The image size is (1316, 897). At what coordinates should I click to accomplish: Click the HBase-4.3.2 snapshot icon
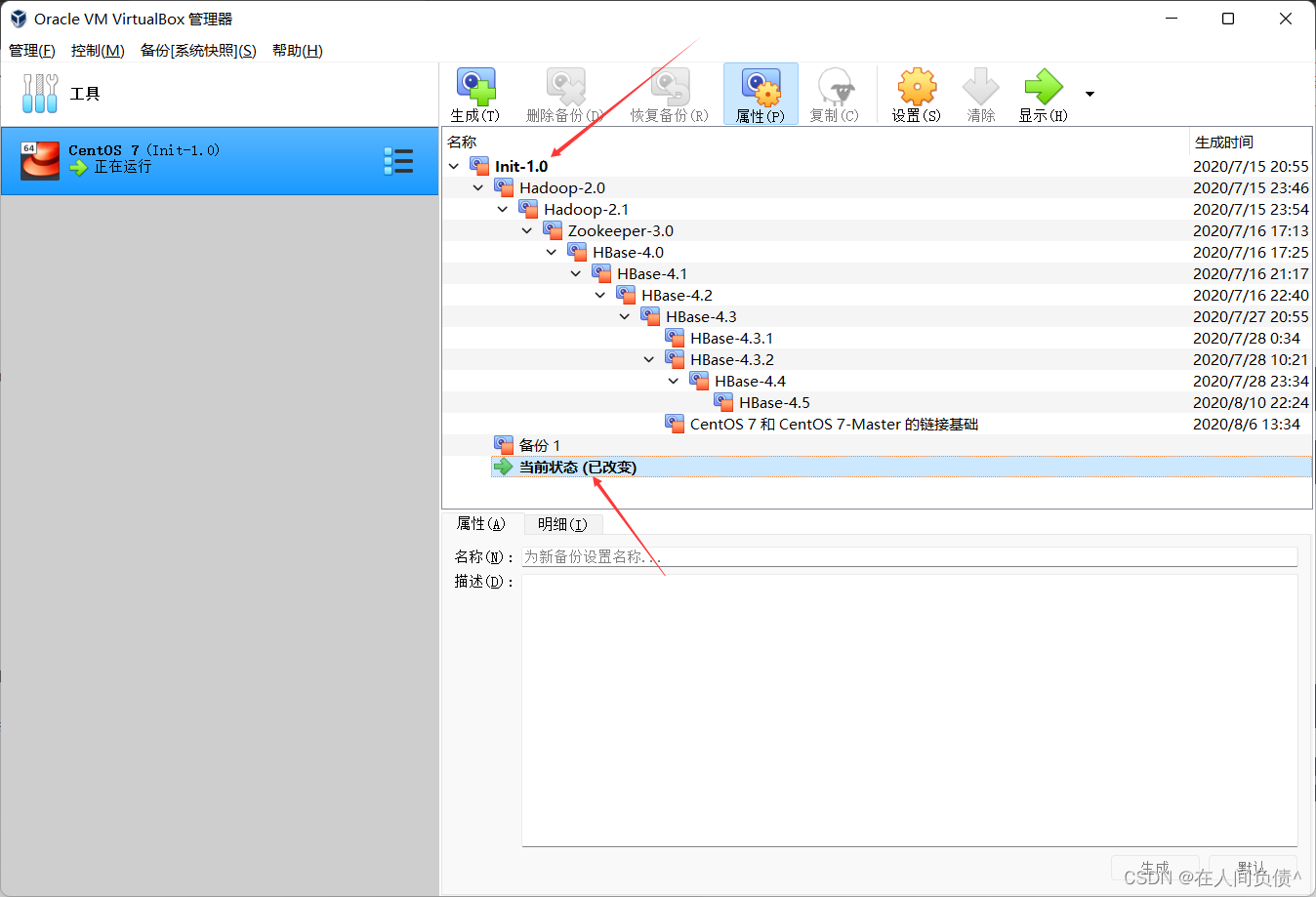pos(675,359)
